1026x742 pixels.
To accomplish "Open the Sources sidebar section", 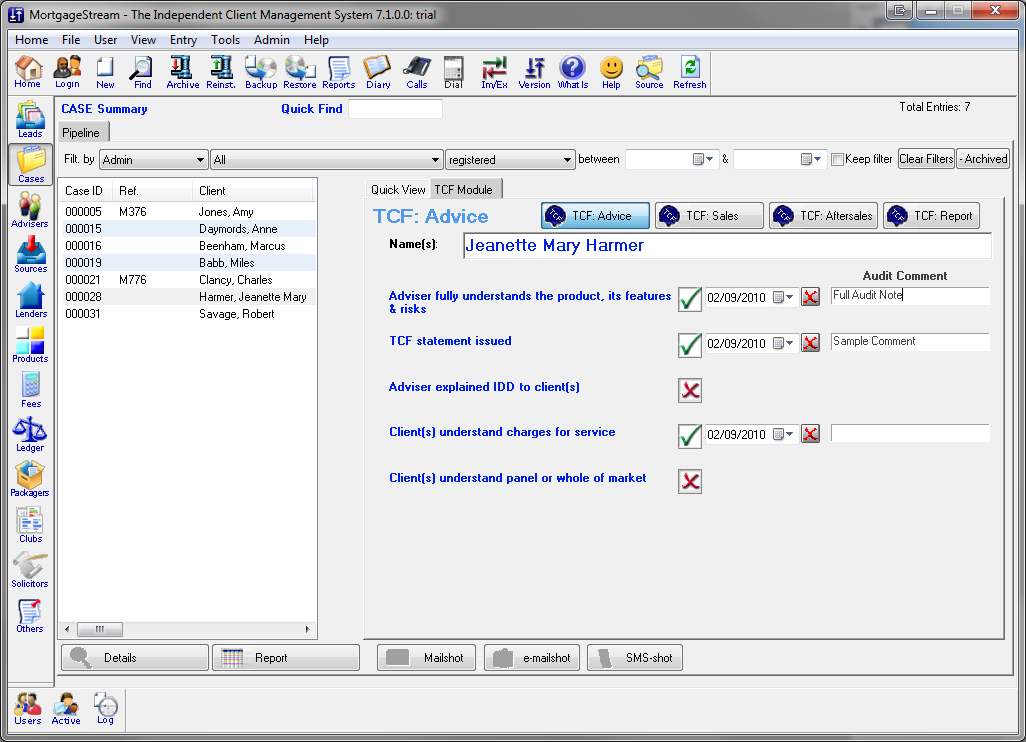I will (x=30, y=255).
